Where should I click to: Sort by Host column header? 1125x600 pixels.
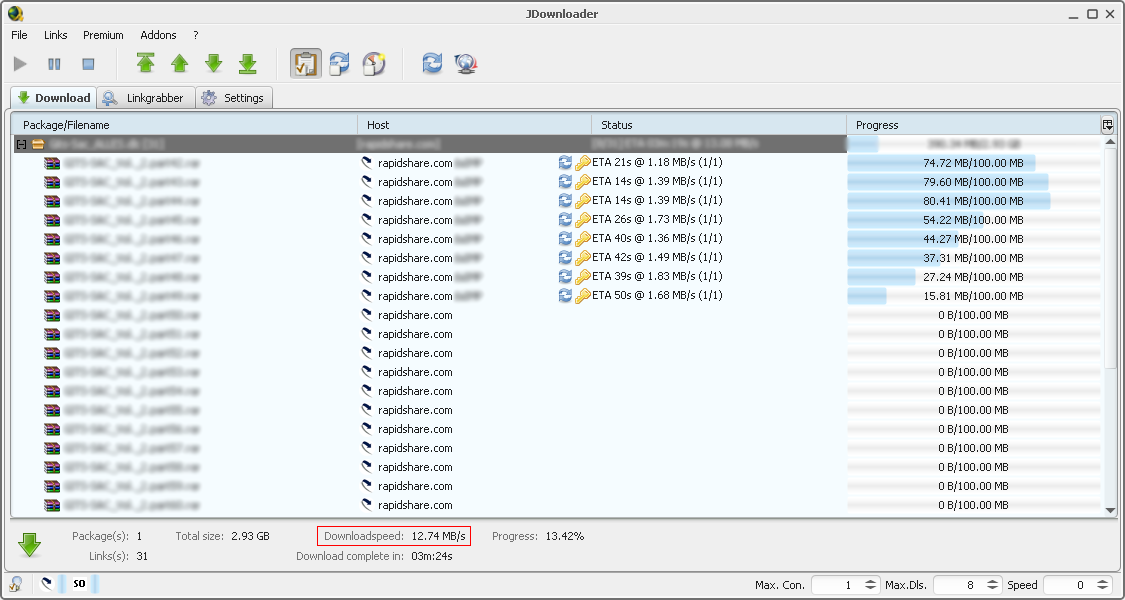[474, 125]
